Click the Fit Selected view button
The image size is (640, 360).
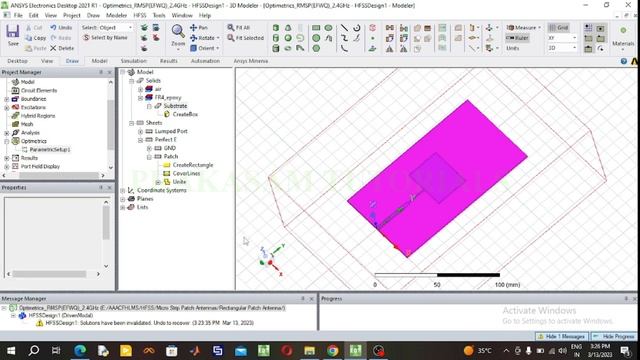pos(246,38)
